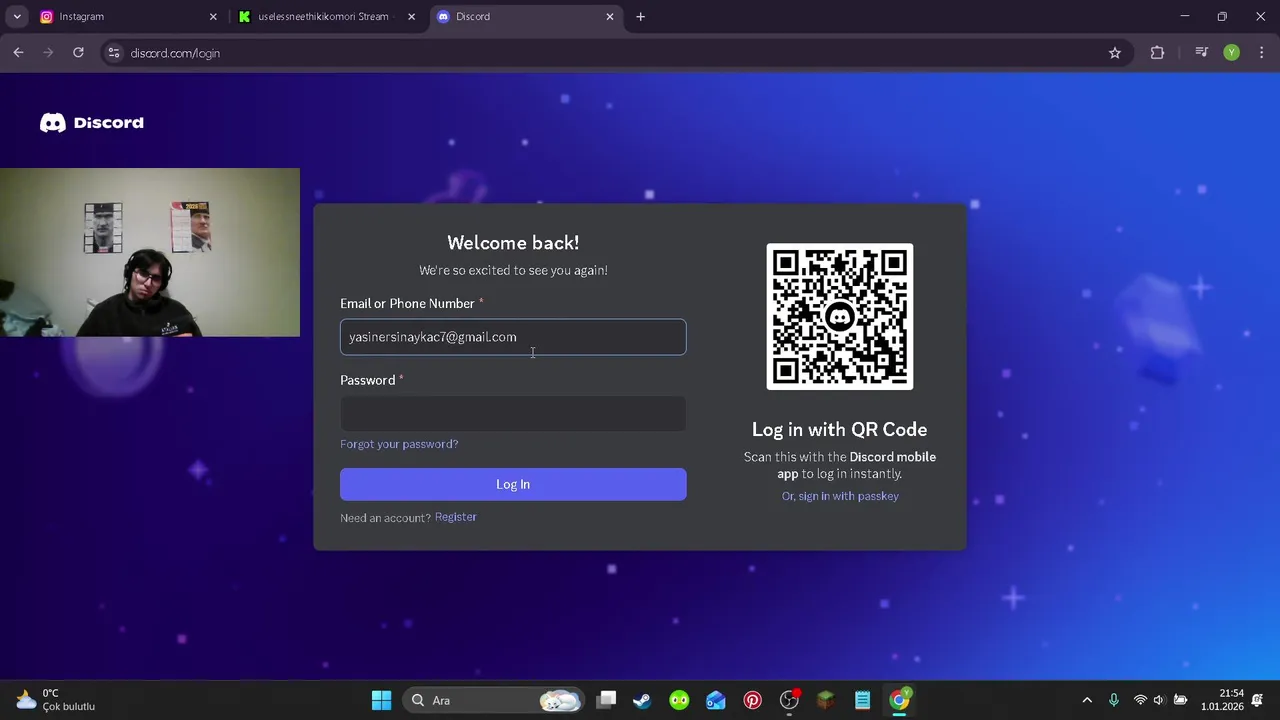This screenshot has height=720, width=1280.
Task: Open Minecraft from the taskbar
Action: click(x=826, y=700)
